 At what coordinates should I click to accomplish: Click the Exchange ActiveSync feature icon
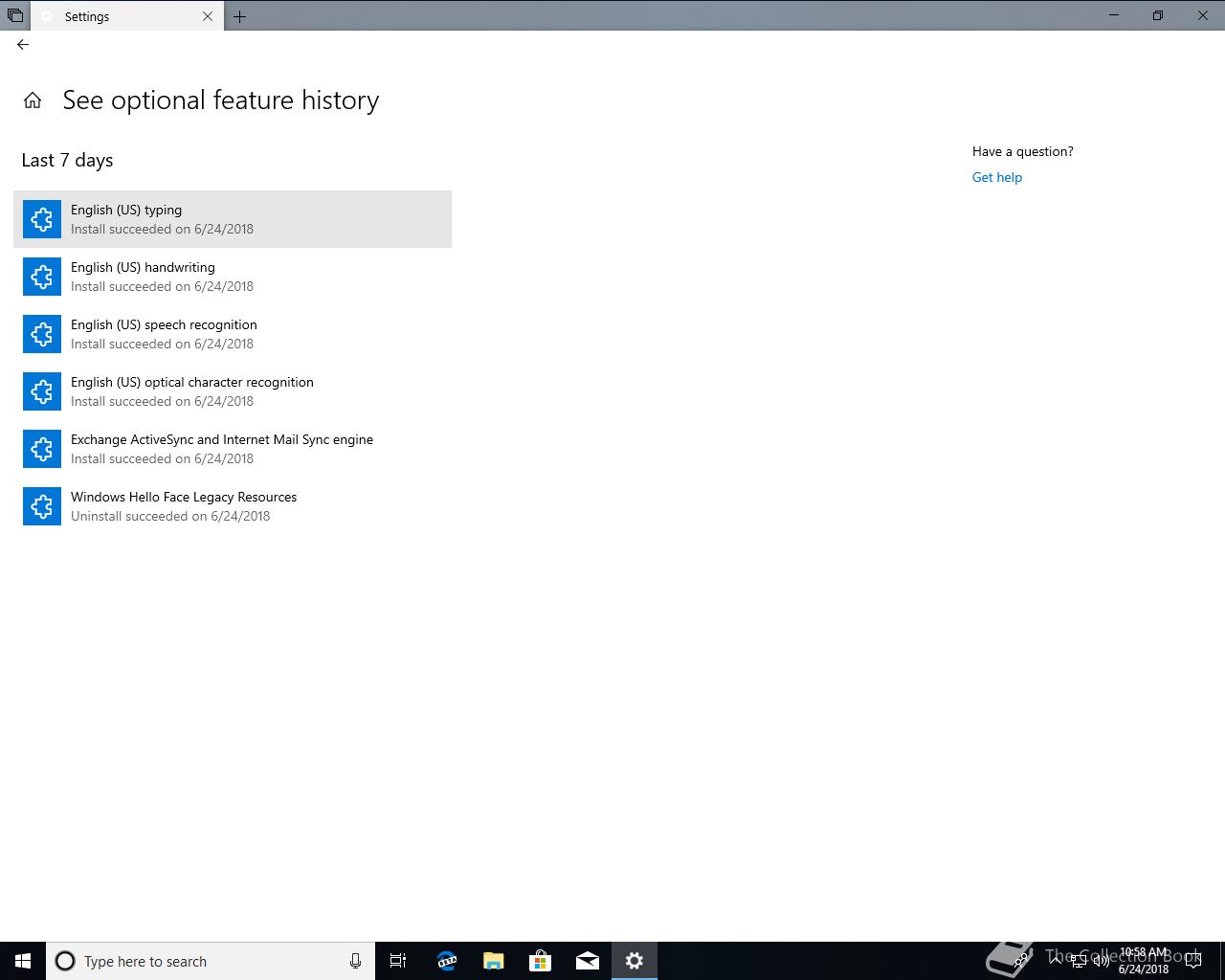42,449
